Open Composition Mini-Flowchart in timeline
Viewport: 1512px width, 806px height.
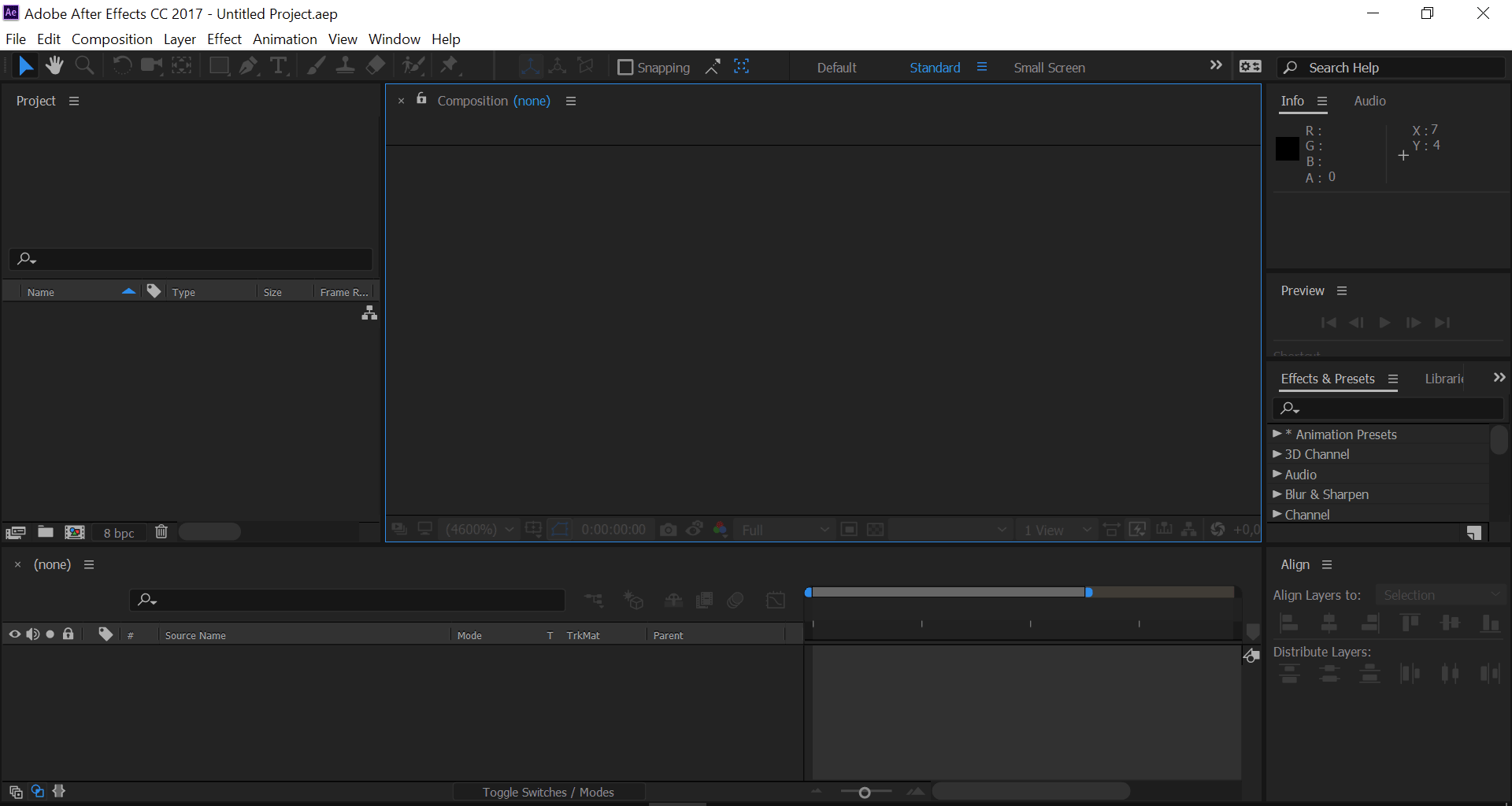coord(594,601)
